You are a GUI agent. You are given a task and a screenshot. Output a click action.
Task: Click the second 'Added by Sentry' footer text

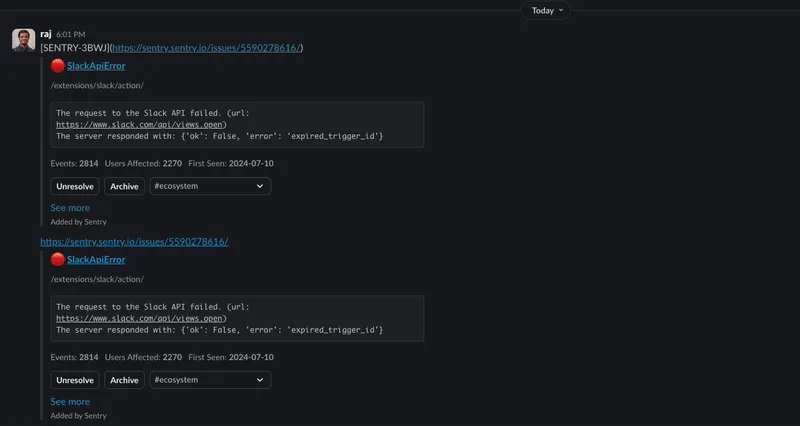pyautogui.click(x=79, y=416)
